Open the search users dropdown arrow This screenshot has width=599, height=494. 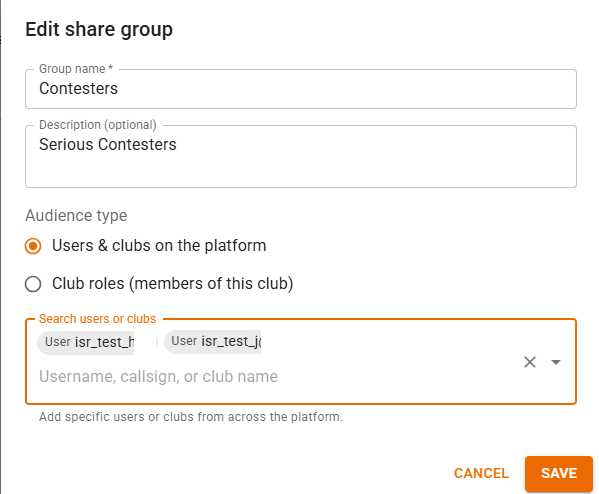(556, 362)
